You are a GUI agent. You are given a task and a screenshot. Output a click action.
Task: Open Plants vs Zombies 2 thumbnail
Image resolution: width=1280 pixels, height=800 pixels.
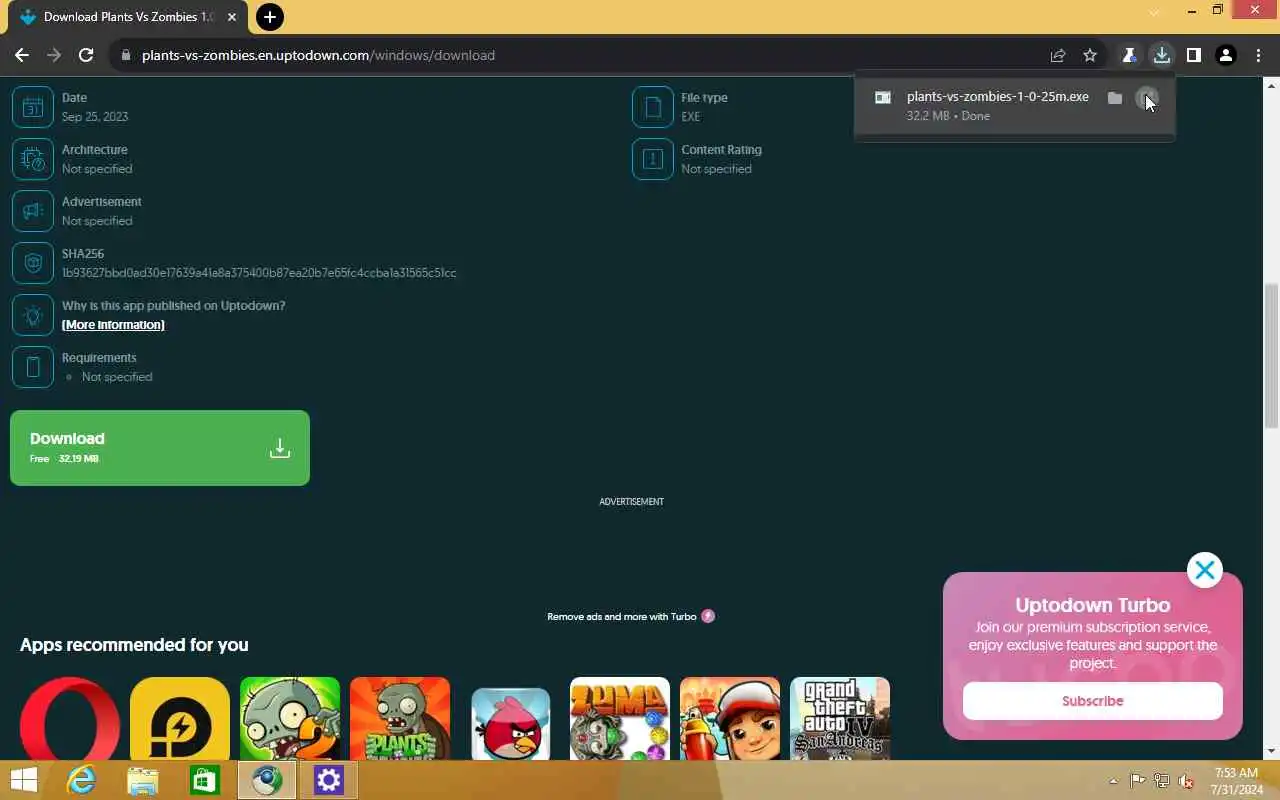290,719
